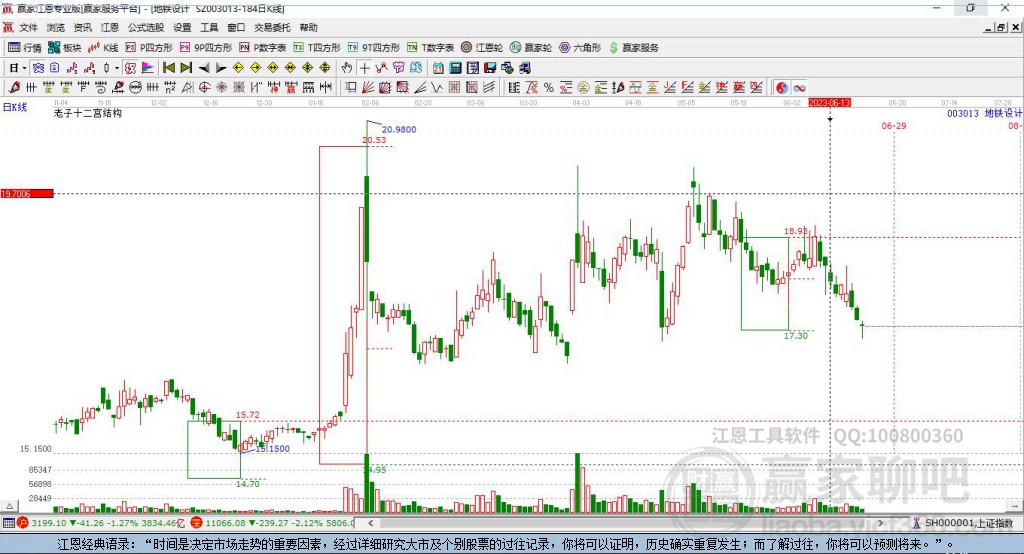Click the 18.93 price annotation
This screenshot has width=1024, height=554.
(x=795, y=231)
